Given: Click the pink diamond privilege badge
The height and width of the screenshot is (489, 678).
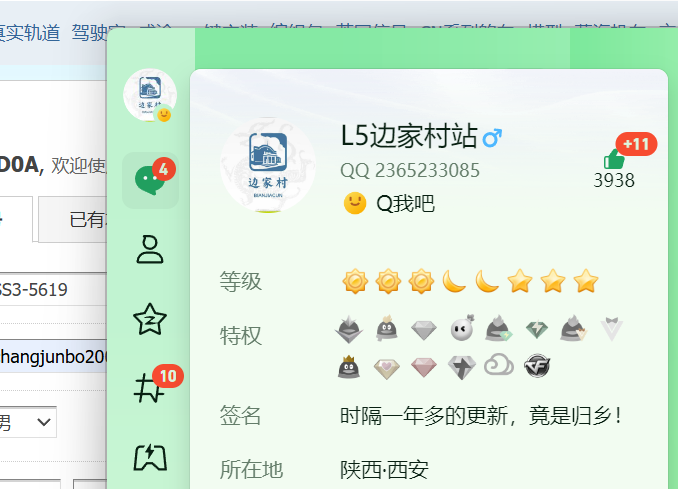Looking at the screenshot, I should coord(424,367).
